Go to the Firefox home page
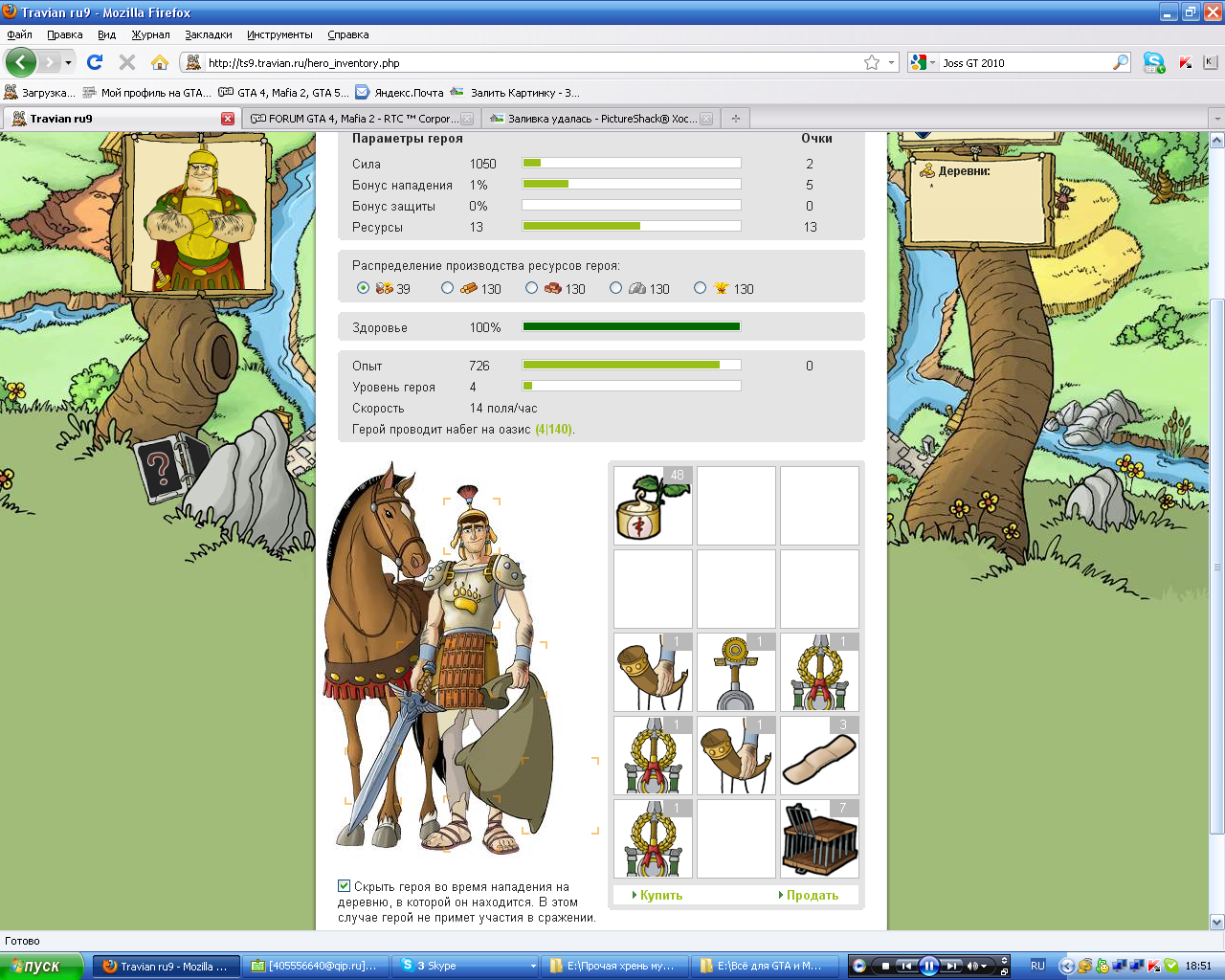Screen dimensions: 1225x980 click(x=160, y=62)
